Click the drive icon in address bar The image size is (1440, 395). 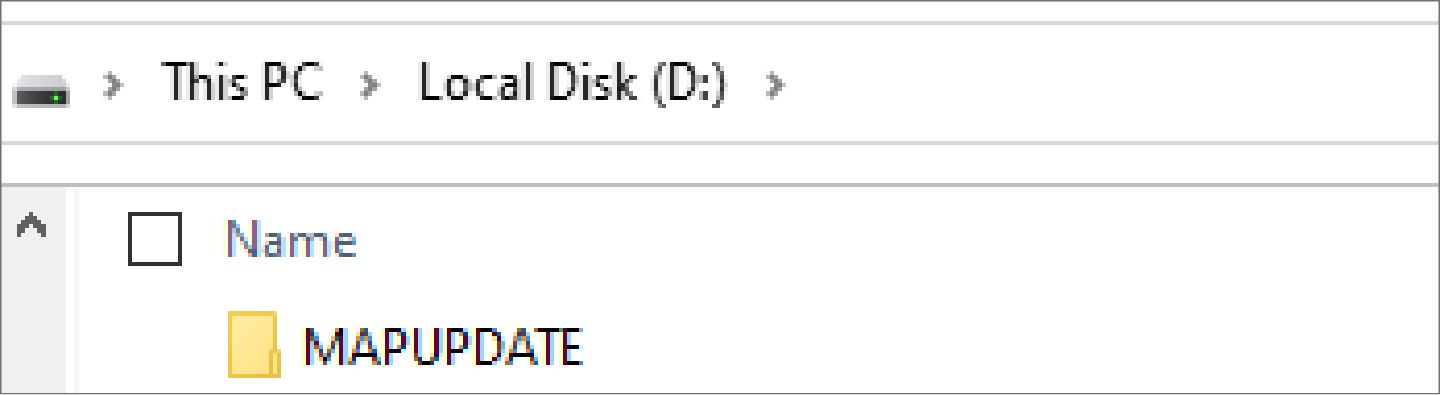[x=41, y=91]
